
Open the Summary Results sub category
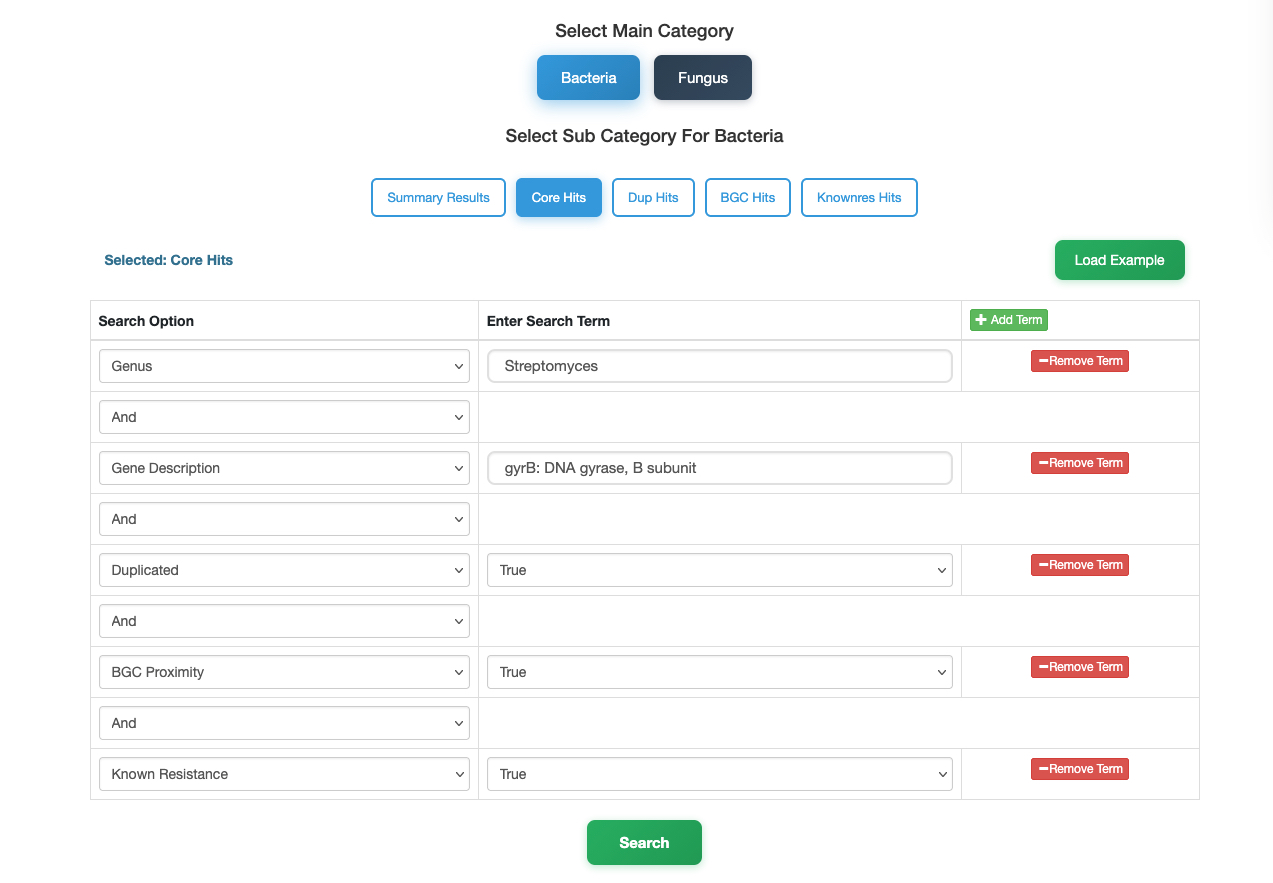click(x=438, y=197)
